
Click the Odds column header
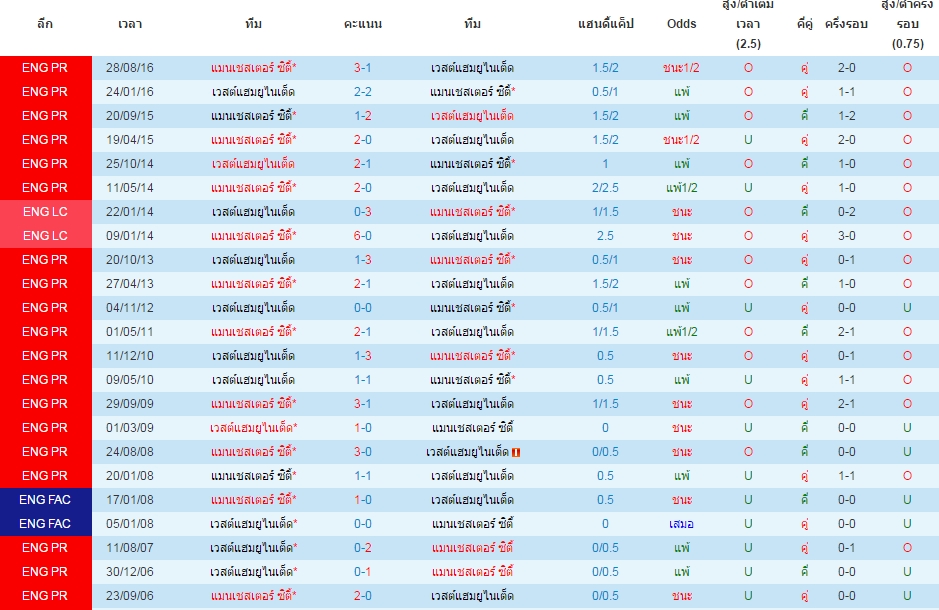pos(681,24)
